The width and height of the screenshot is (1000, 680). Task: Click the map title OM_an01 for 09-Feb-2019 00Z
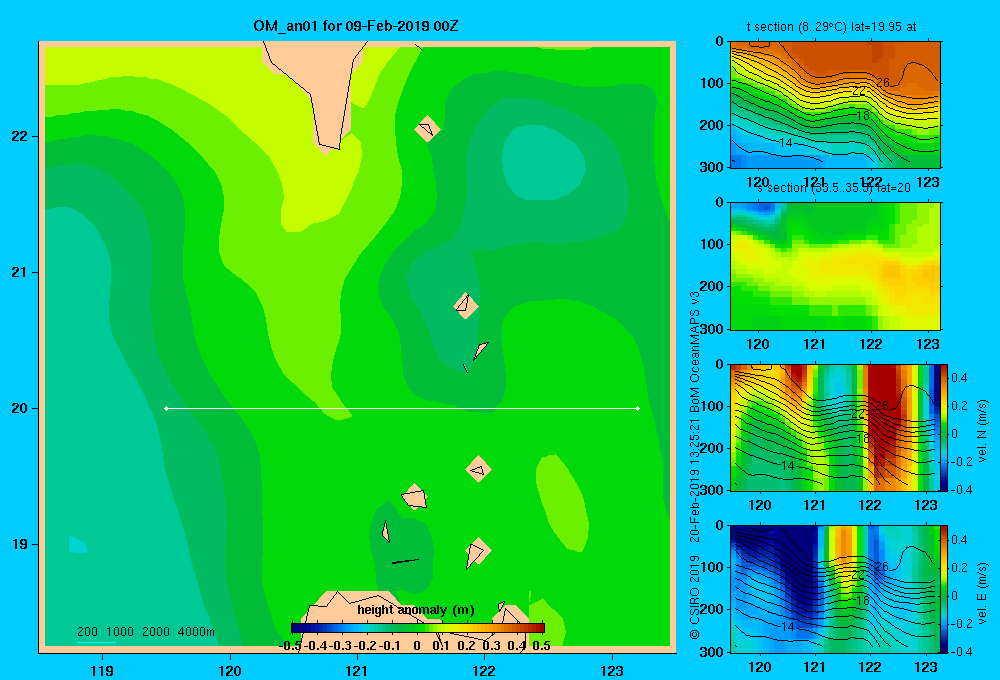(x=355, y=26)
